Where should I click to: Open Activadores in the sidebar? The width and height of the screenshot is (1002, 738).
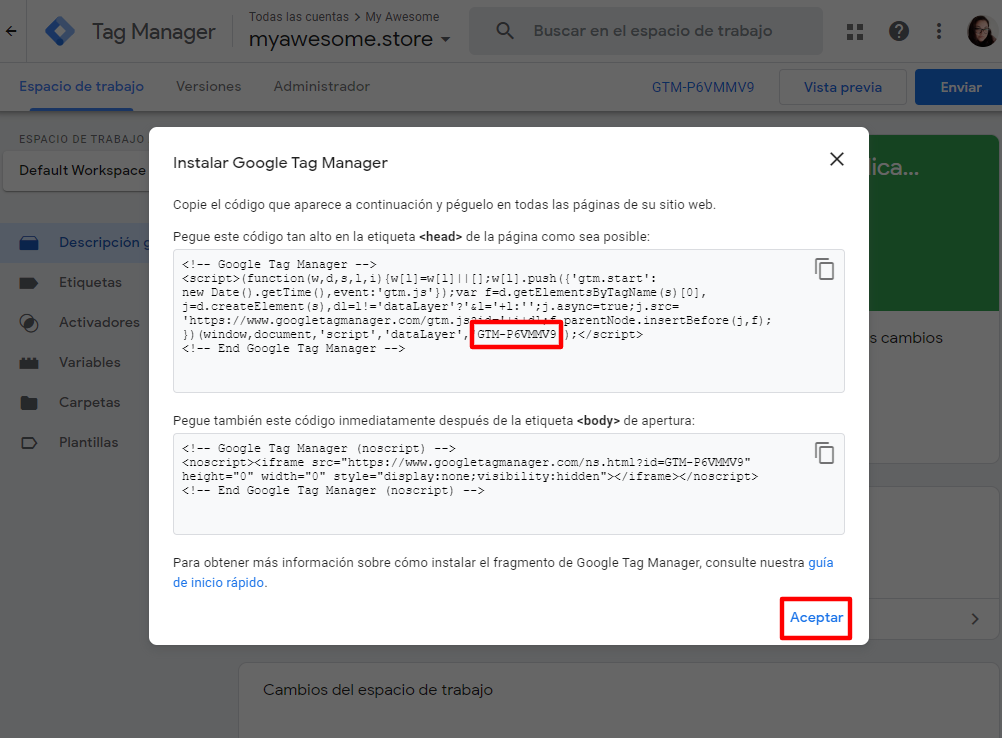pyautogui.click(x=99, y=322)
